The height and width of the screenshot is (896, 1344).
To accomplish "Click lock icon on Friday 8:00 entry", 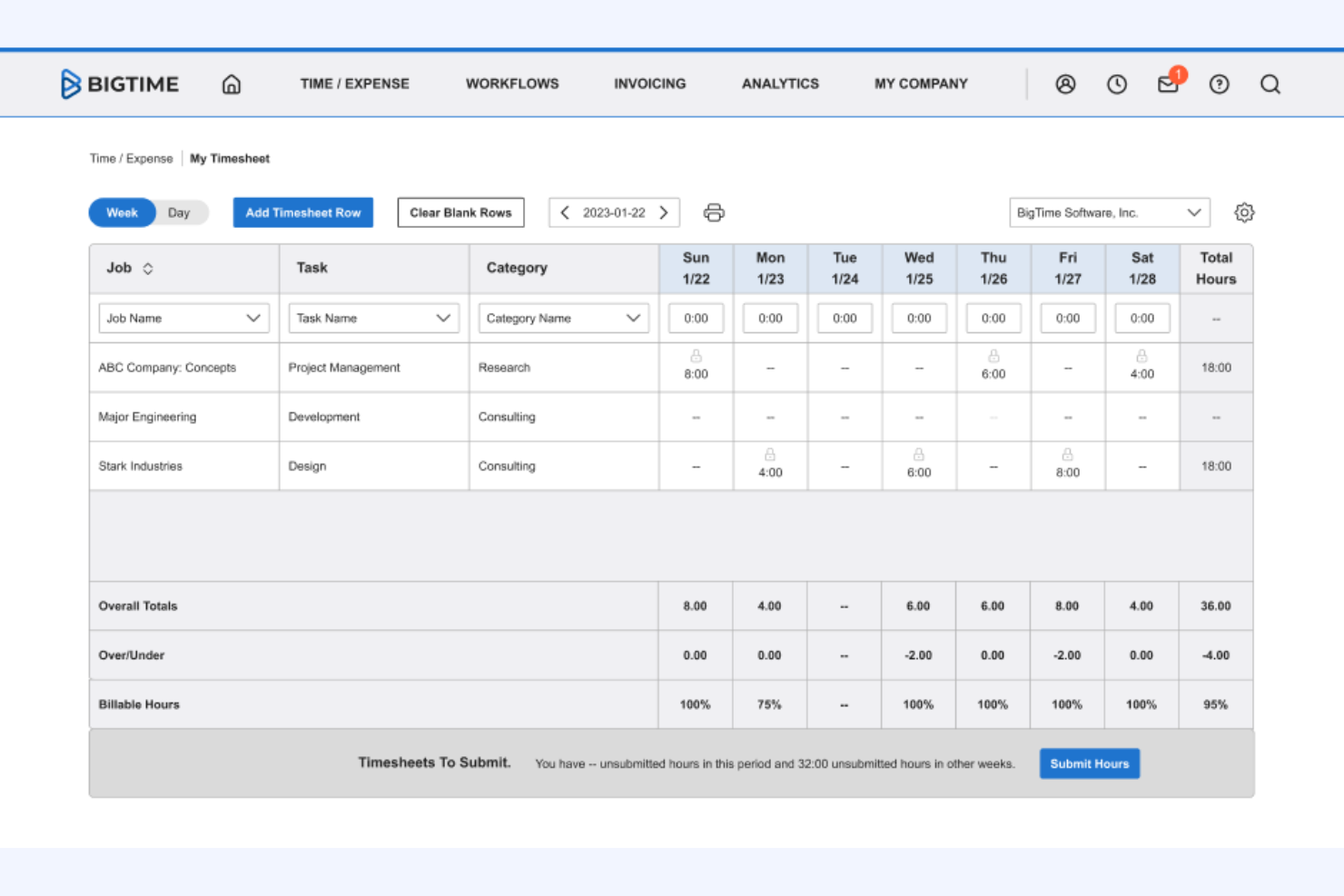I will tap(1068, 454).
